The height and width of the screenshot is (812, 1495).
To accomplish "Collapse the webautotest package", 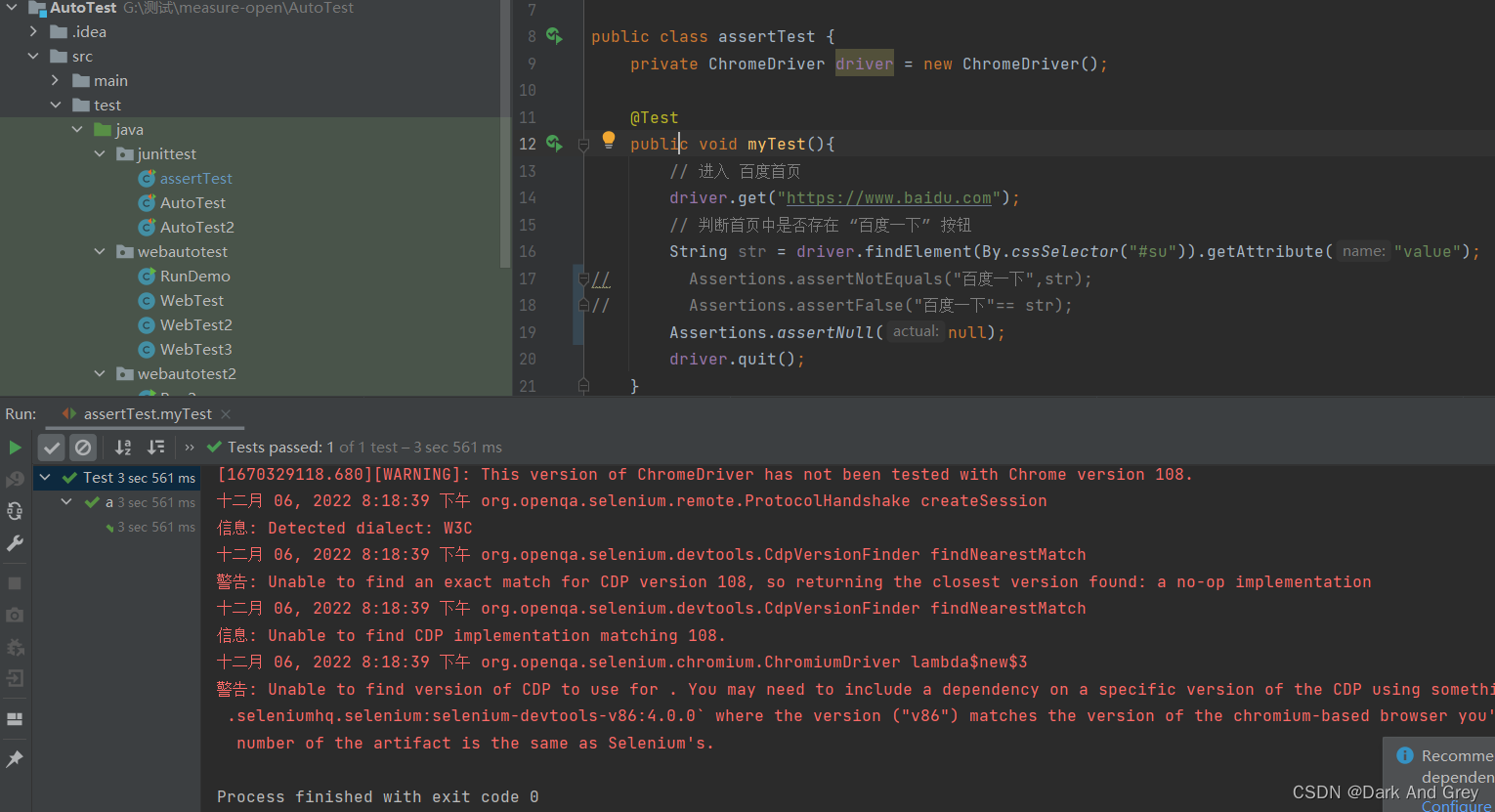I will (100, 251).
